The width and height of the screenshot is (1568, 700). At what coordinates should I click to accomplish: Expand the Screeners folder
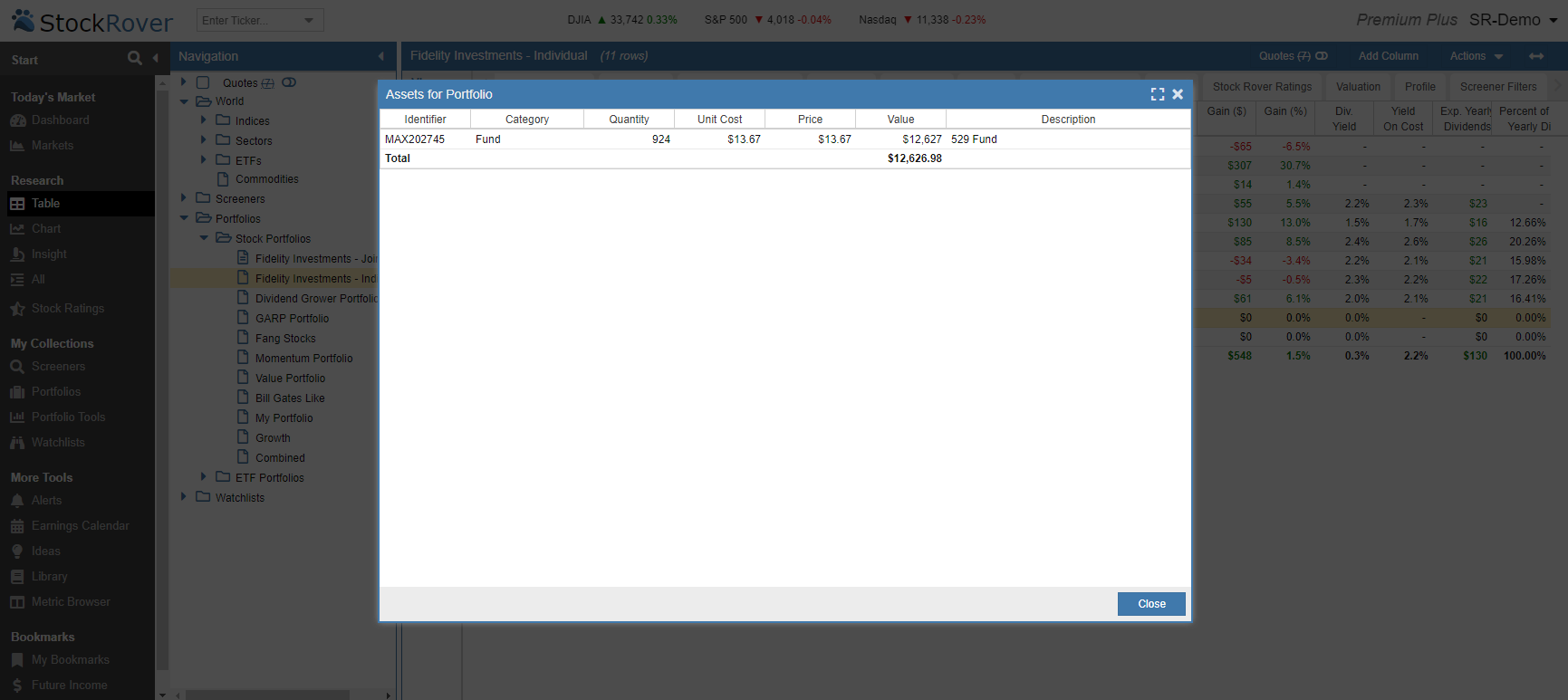[184, 198]
